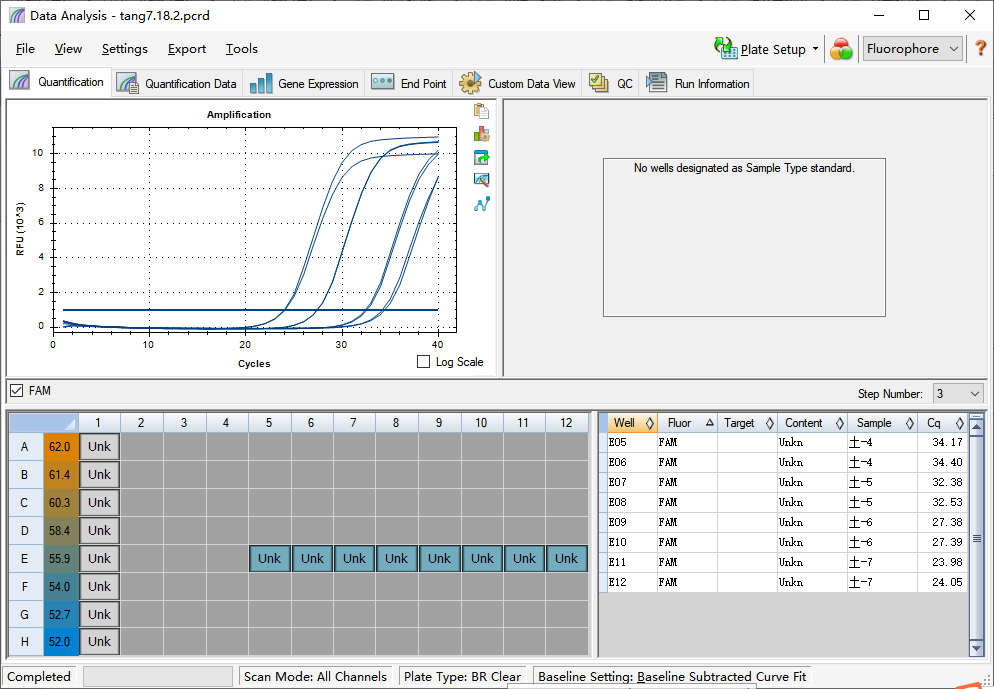994x689 pixels.
Task: Select the Unk well in row H column 1
Action: coord(99,641)
